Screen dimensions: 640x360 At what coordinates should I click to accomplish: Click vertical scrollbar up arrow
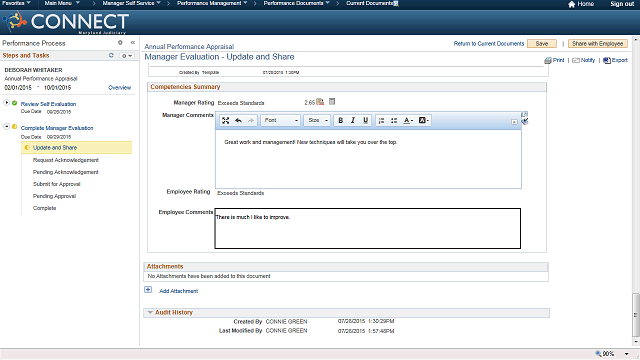click(636, 40)
